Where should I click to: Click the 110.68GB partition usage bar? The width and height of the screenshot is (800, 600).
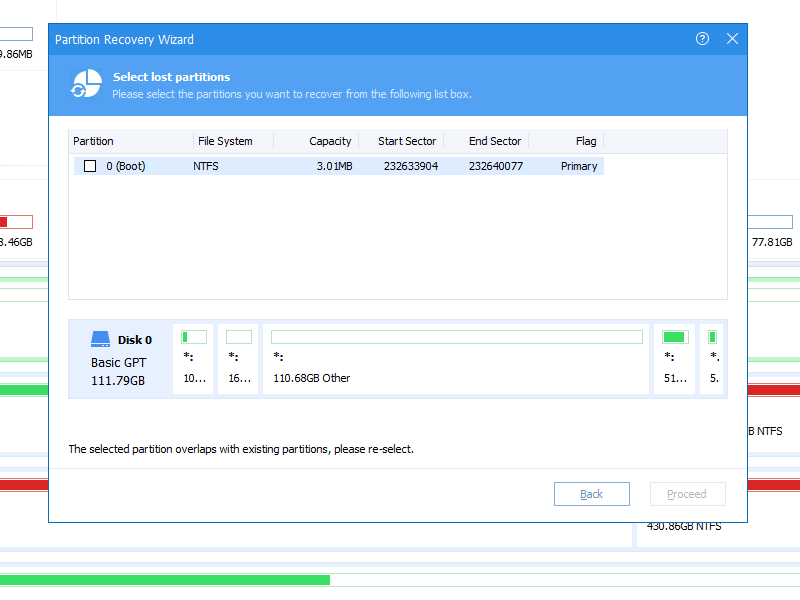[456, 337]
